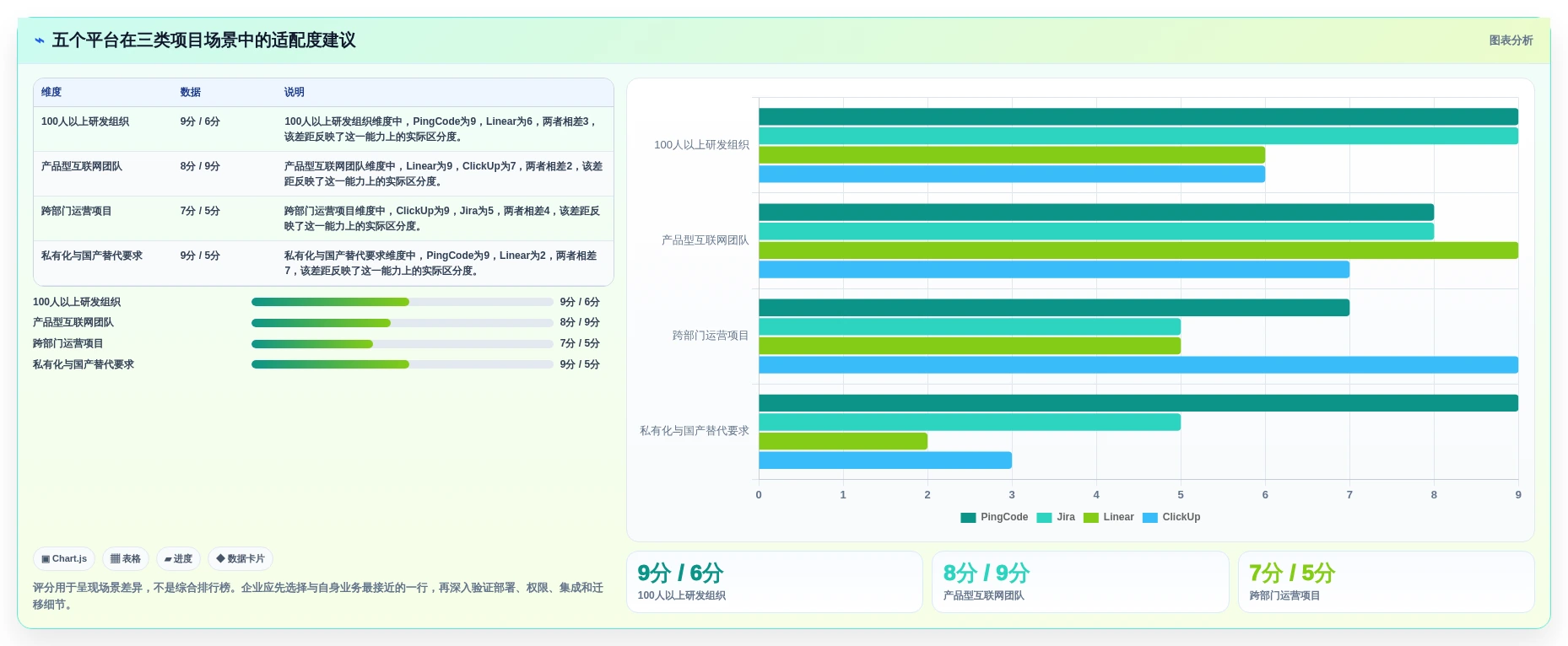Select the 表格 chip

point(126,558)
